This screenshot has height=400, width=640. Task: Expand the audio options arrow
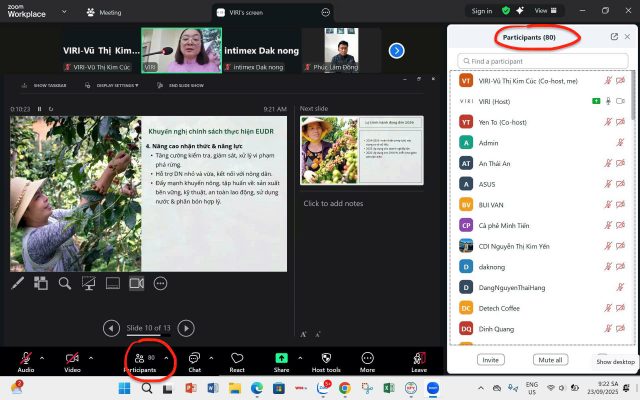pyautogui.click(x=44, y=357)
